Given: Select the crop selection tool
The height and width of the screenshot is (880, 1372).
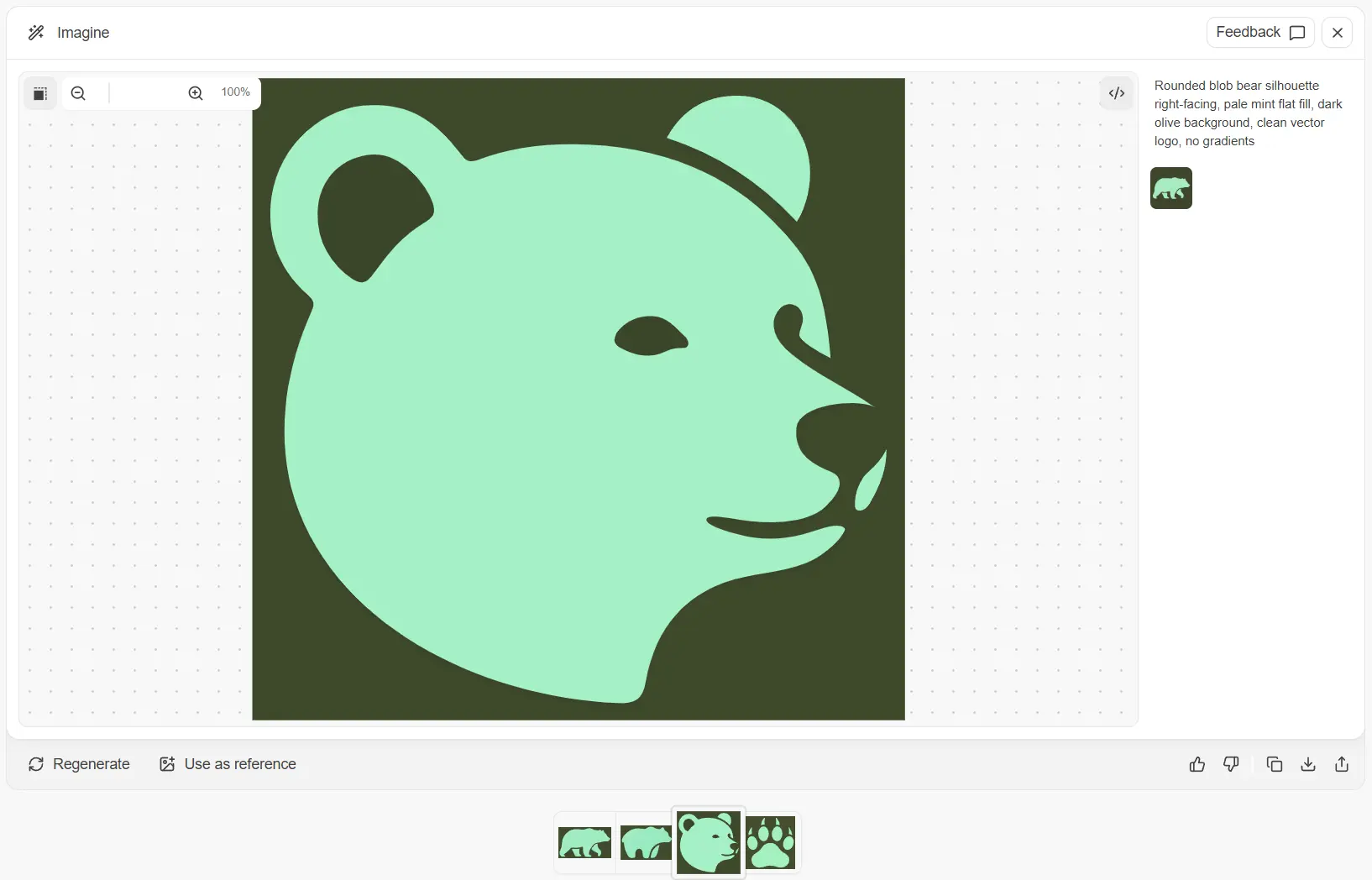Looking at the screenshot, I should click(39, 93).
